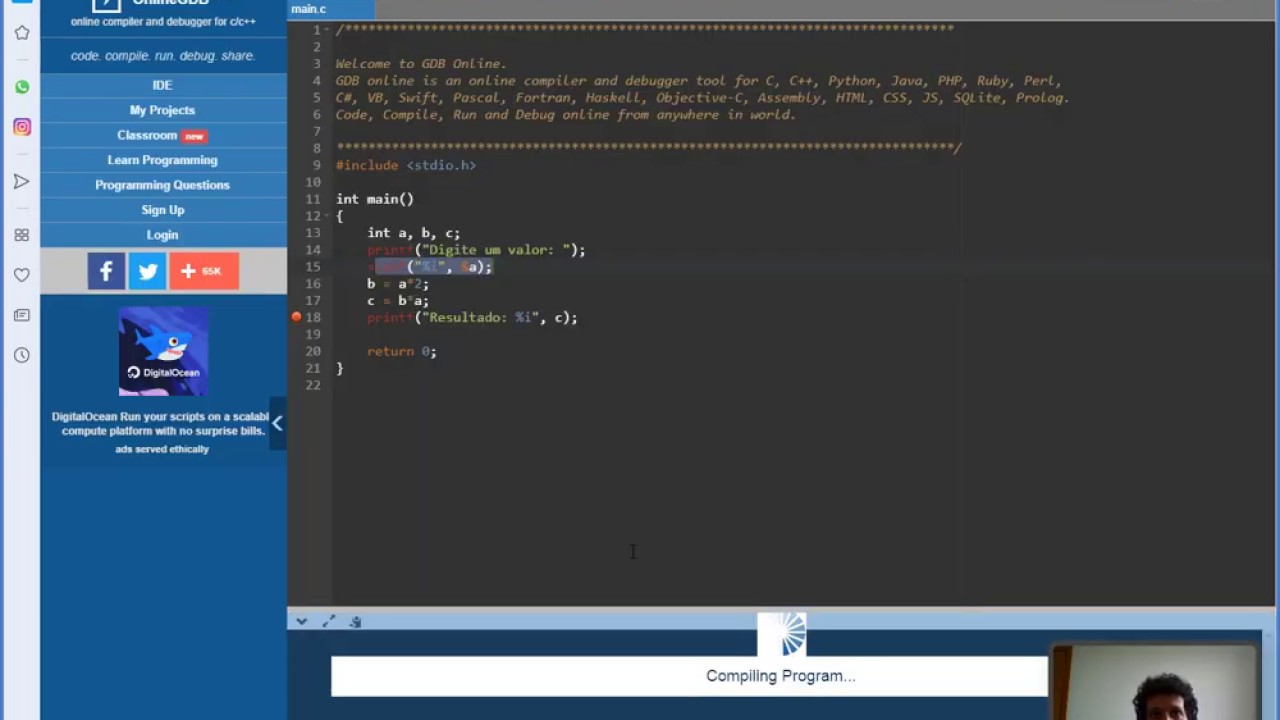Image resolution: width=1280 pixels, height=720 pixels.
Task: Collapse the left sidebar with arrow
Action: [277, 423]
